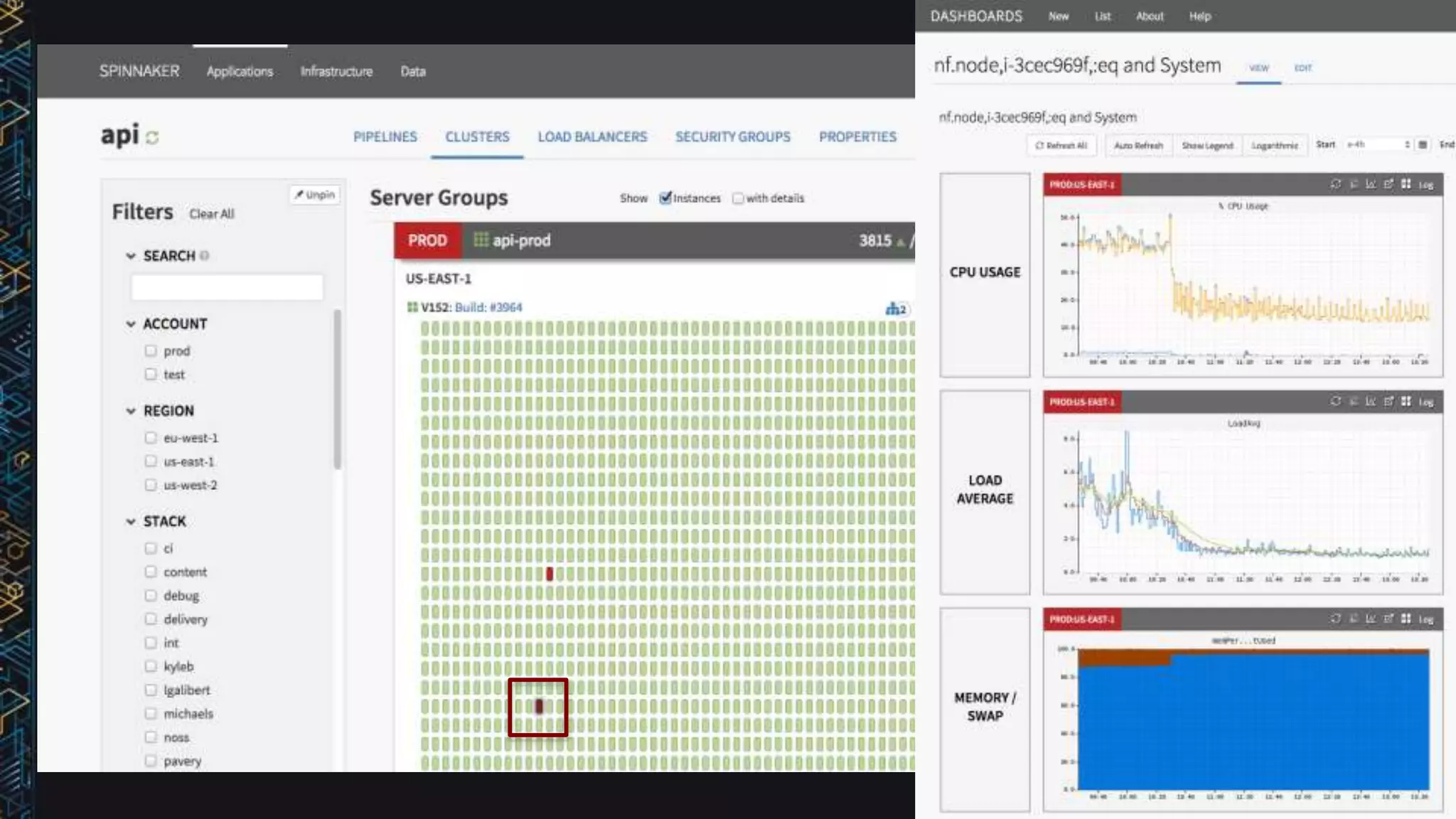
Task: Collapse the ACCOUNT filter section
Action: click(x=131, y=324)
